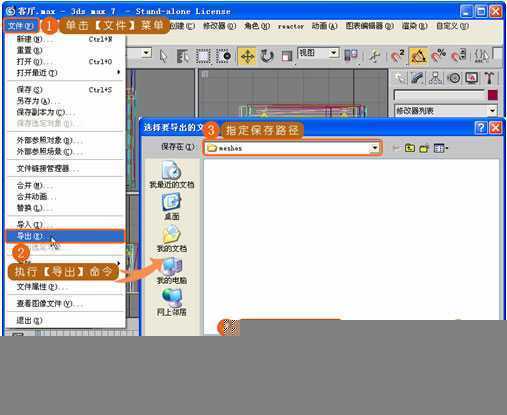Go to 我最近的文档 in places bar
This screenshot has height=415, width=507.
[x=171, y=175]
